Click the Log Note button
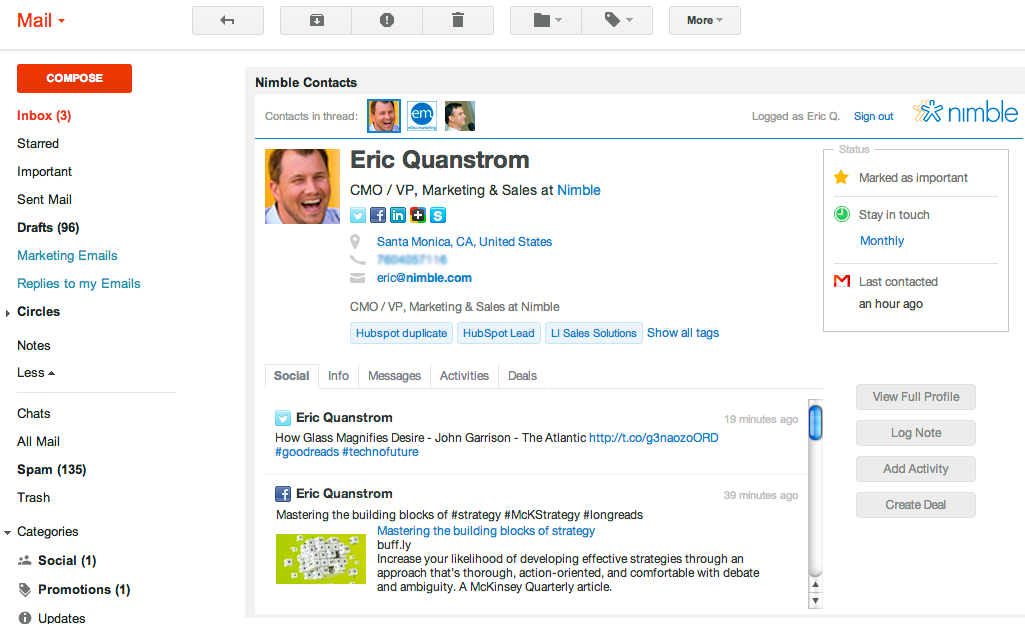This screenshot has height=624, width=1025. pos(916,433)
